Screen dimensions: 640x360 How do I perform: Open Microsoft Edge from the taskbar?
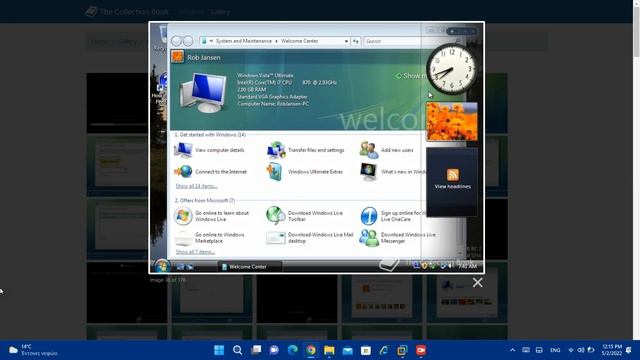(293, 350)
